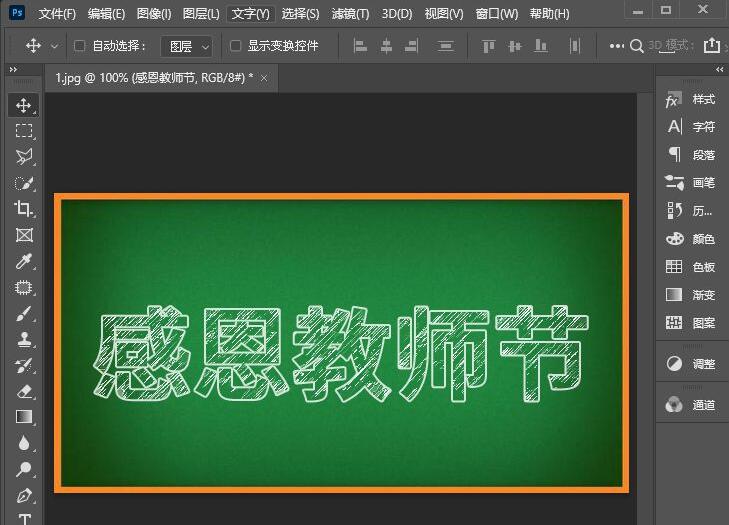Expand the toolbox with double-arrow
Image resolution: width=729 pixels, height=525 pixels.
click(13, 70)
